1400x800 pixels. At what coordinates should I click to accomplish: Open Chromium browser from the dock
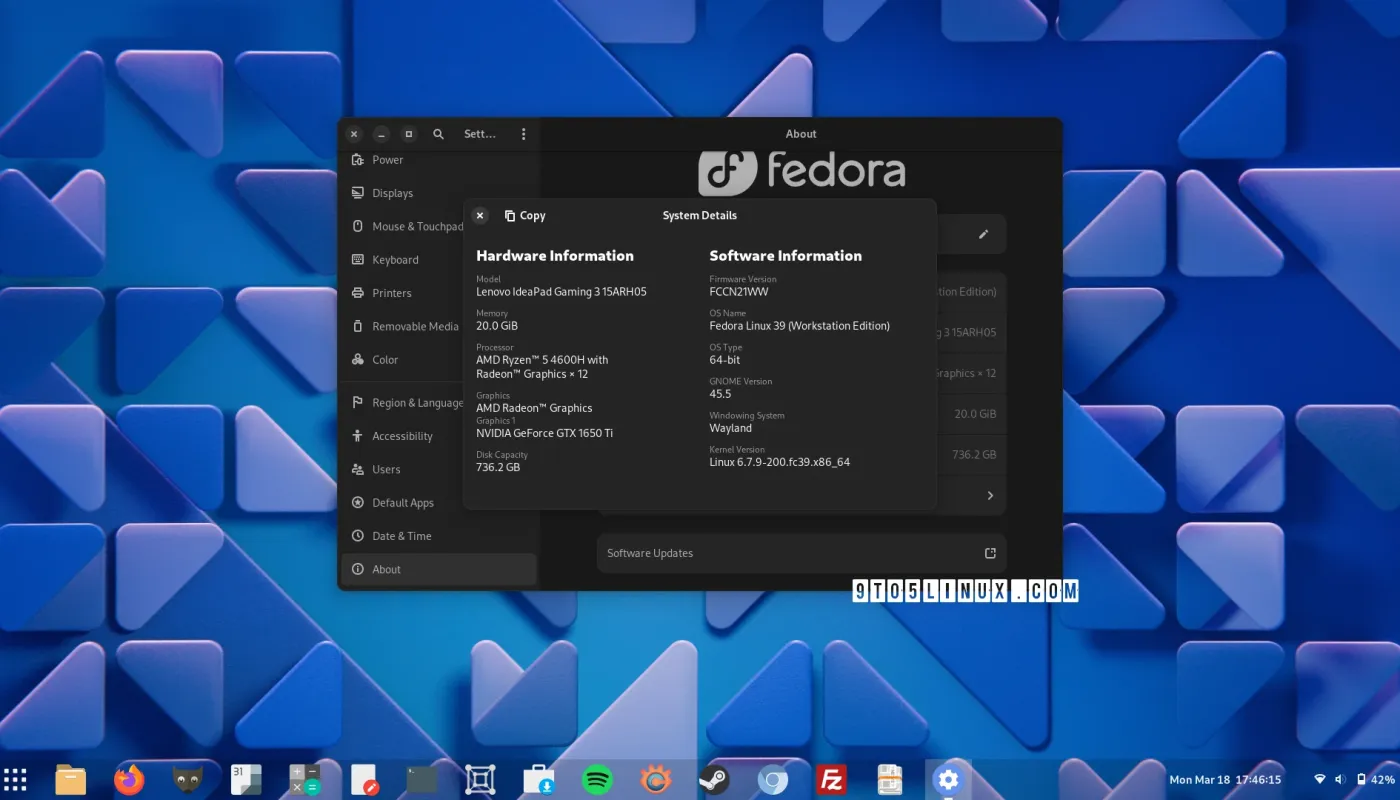[772, 779]
